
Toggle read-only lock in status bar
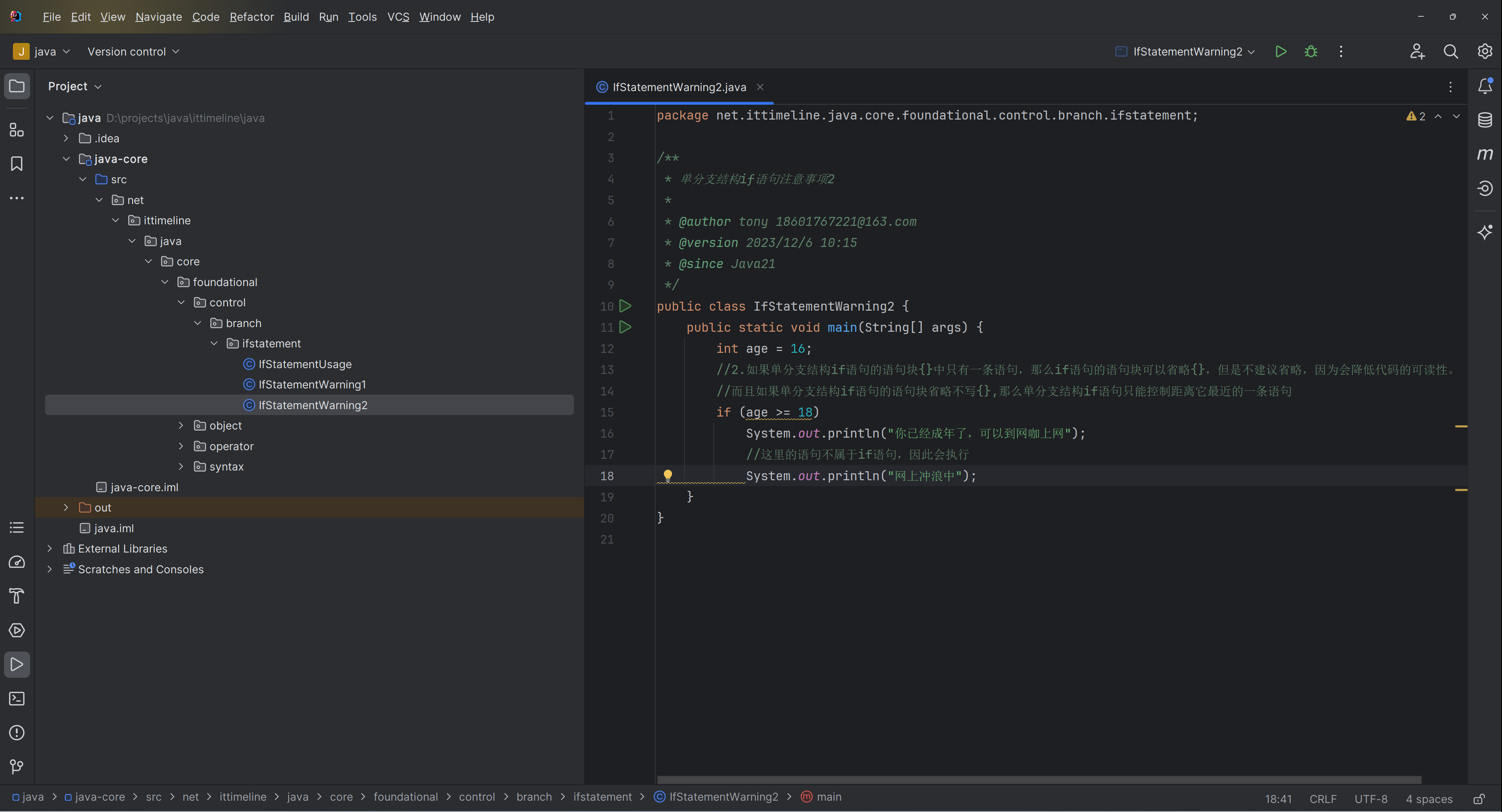[1479, 799]
